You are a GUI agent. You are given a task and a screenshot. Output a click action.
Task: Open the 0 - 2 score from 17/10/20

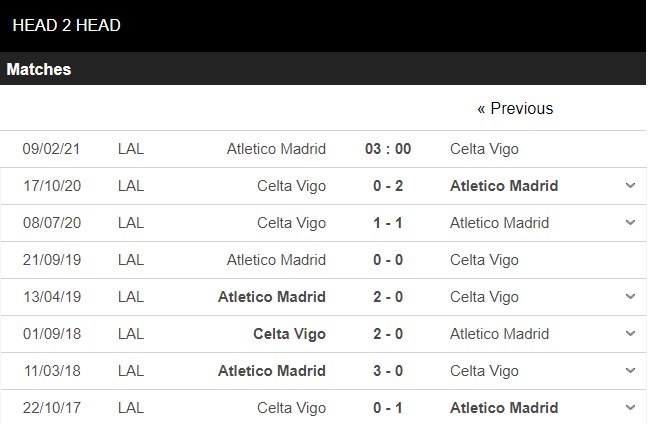[x=388, y=186]
